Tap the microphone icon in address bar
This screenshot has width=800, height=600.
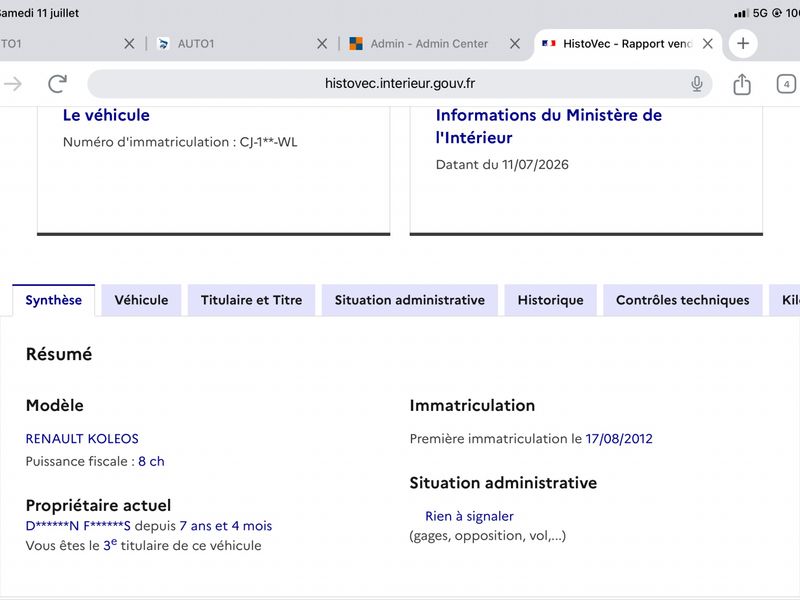pos(696,84)
